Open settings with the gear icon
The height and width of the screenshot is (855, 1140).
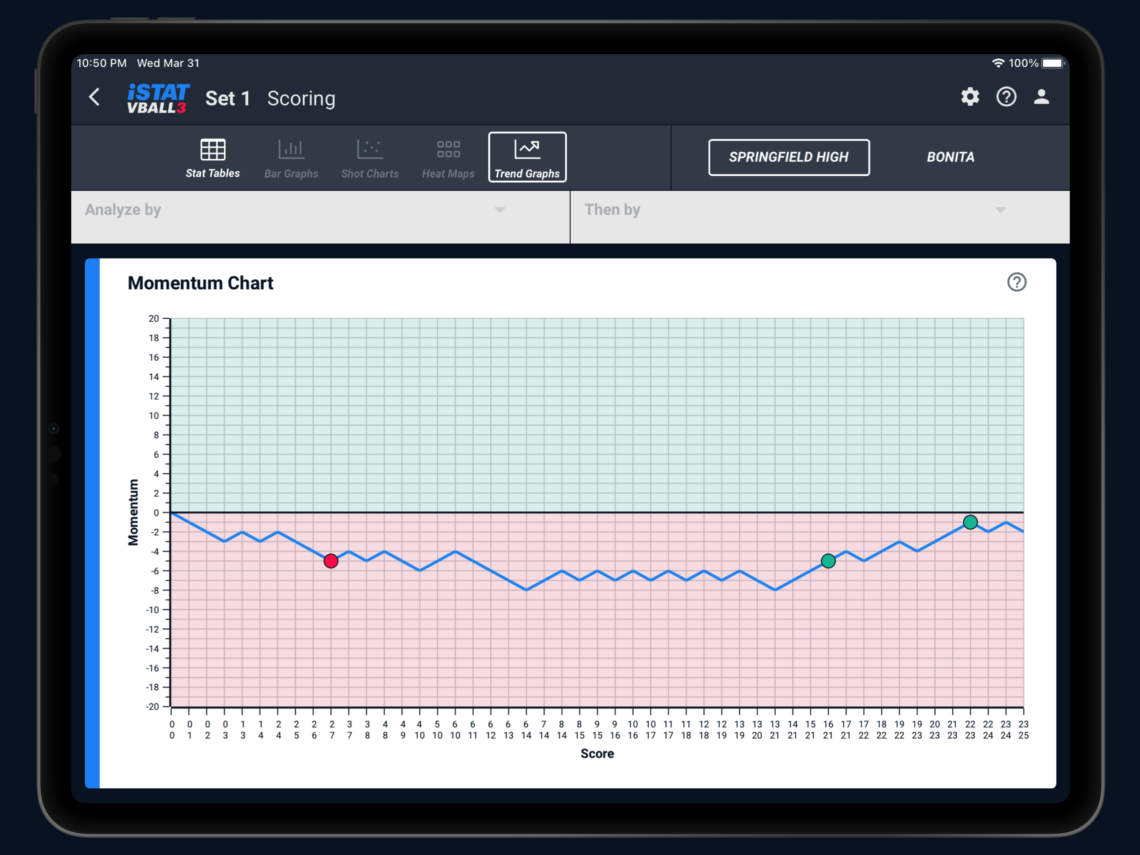coord(970,97)
